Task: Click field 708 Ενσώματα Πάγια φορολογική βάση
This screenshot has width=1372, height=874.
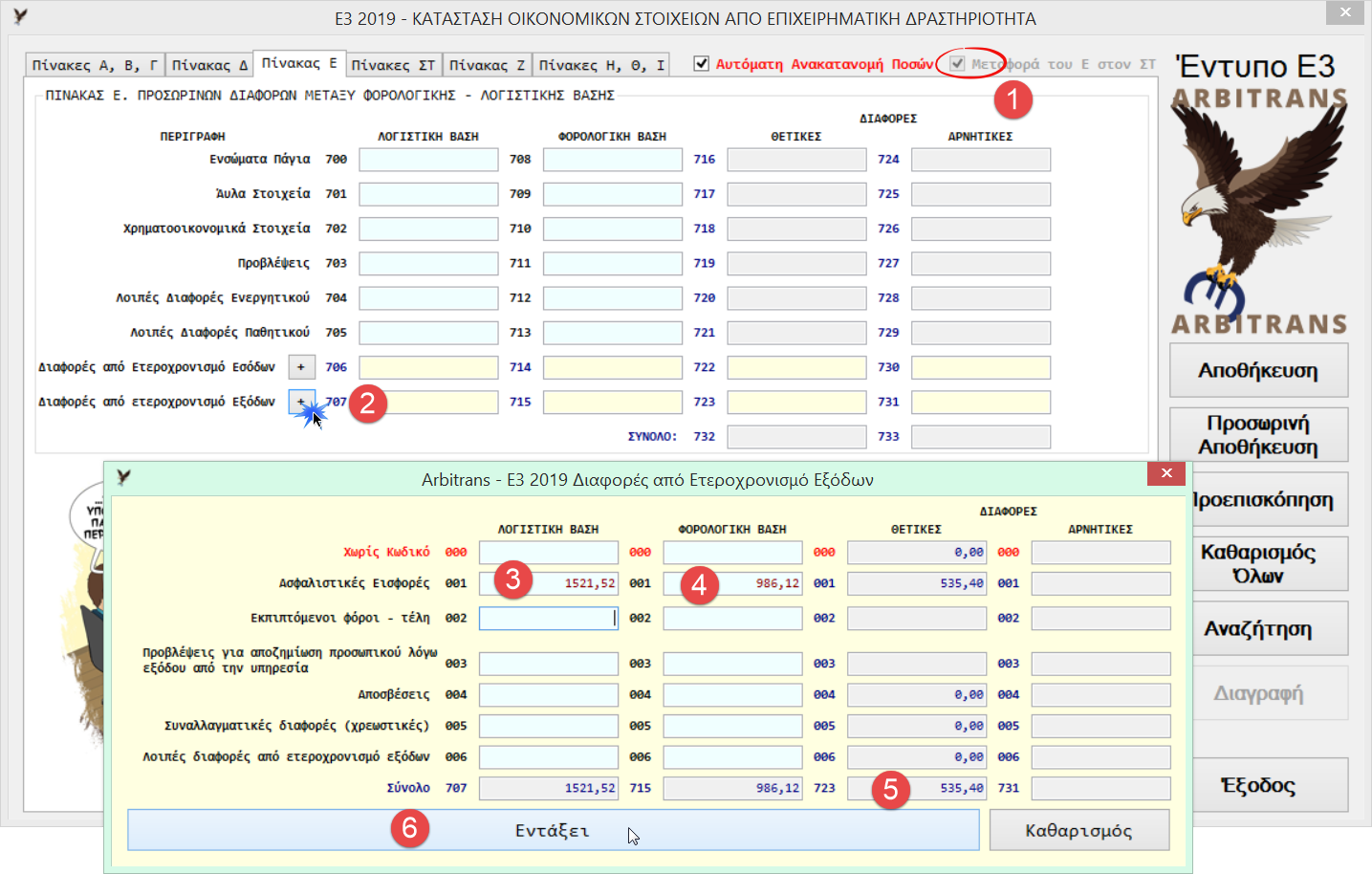Action: coord(613,160)
